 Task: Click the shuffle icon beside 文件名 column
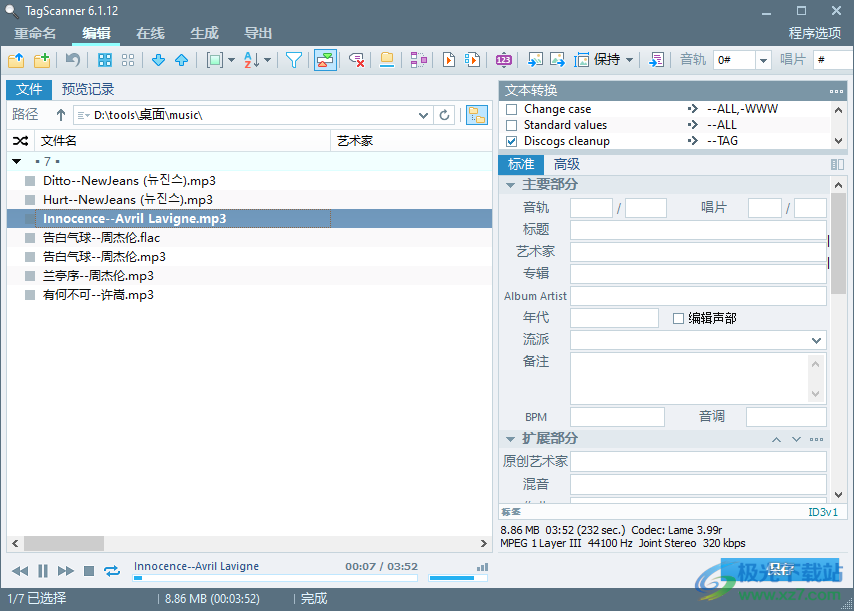click(x=20, y=140)
